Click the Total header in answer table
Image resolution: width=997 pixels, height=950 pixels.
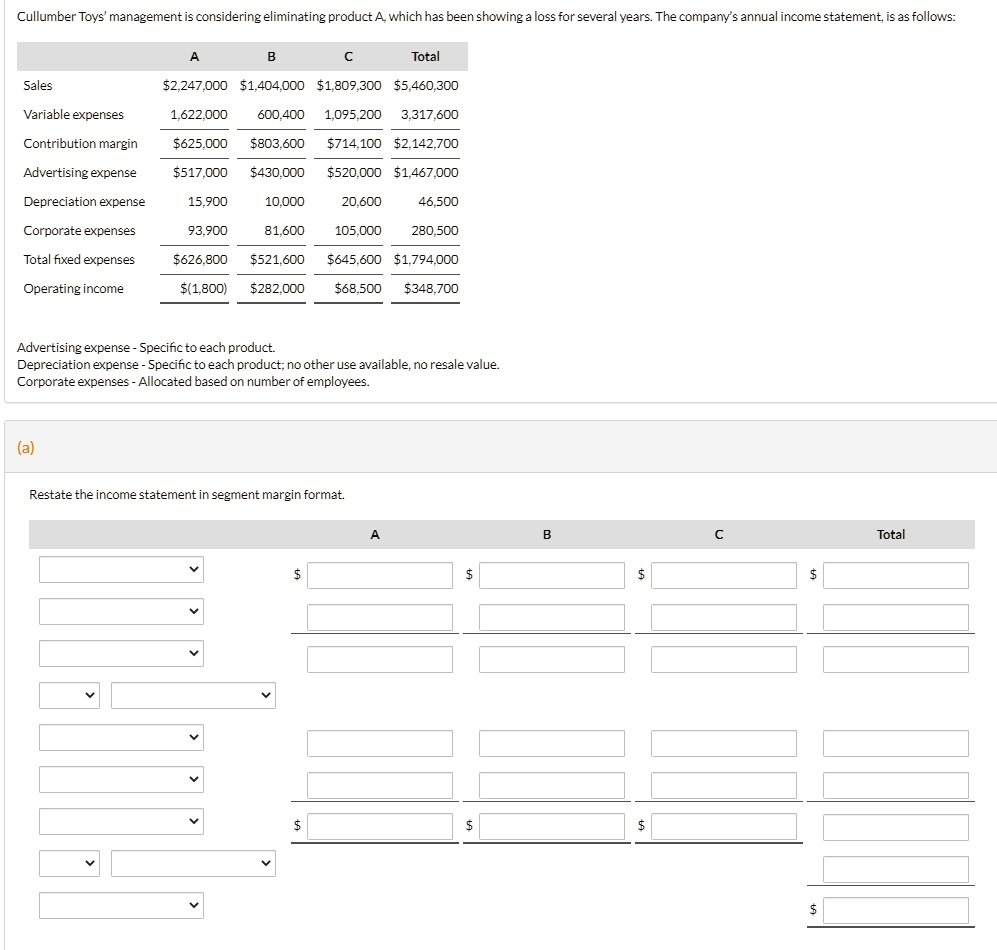tap(891, 535)
